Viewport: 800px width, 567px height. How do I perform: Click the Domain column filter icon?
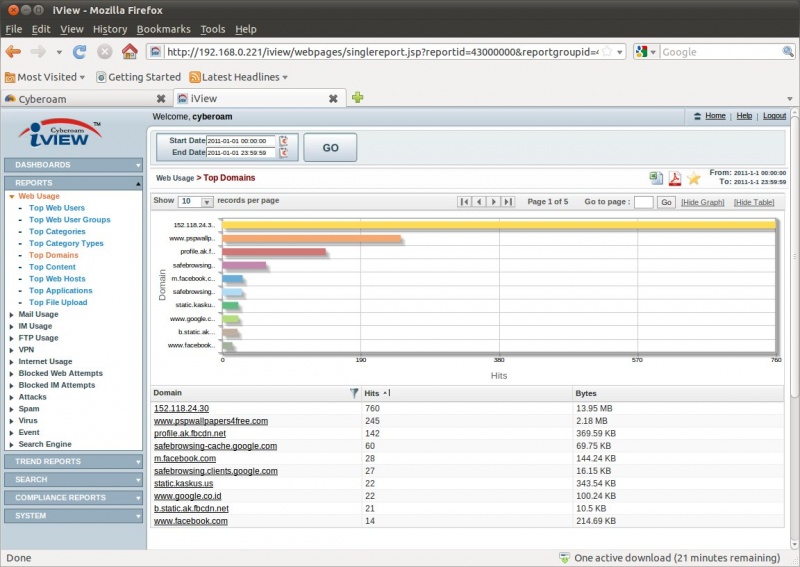coord(354,394)
